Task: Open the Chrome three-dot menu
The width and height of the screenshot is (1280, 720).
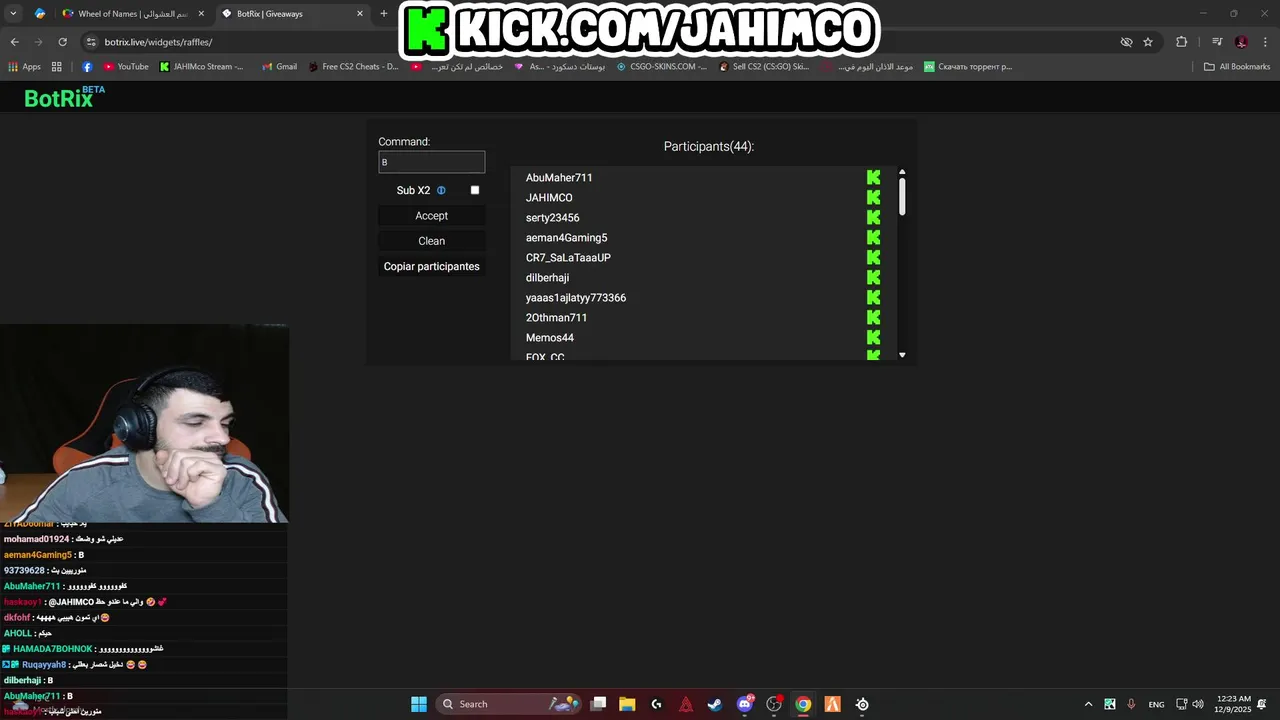Action: pyautogui.click(x=1266, y=42)
